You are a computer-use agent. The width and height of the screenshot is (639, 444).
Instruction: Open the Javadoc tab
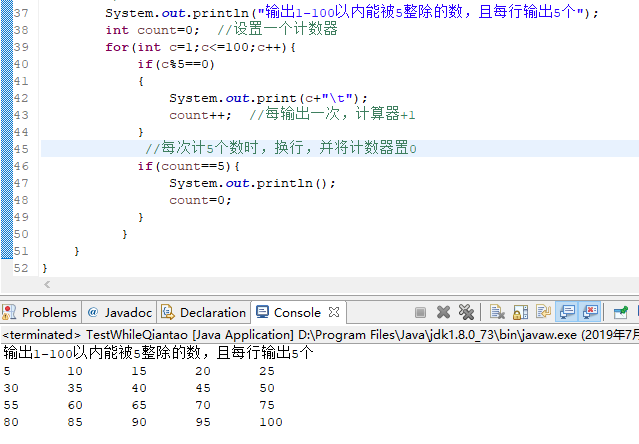[x=119, y=312]
